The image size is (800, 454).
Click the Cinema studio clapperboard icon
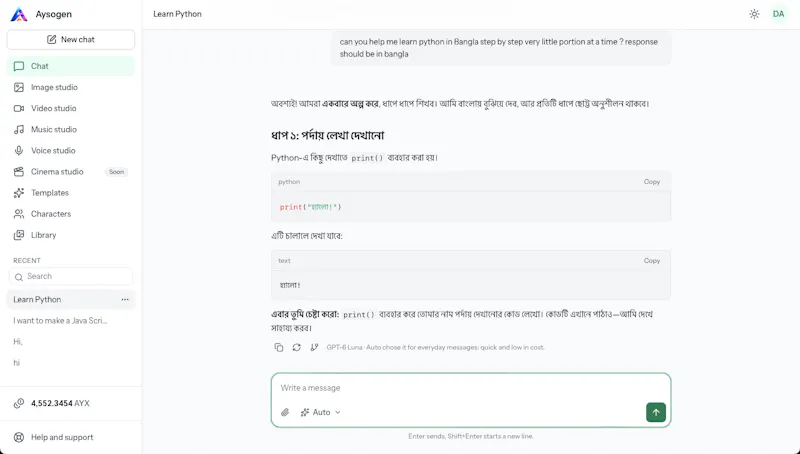(19, 172)
